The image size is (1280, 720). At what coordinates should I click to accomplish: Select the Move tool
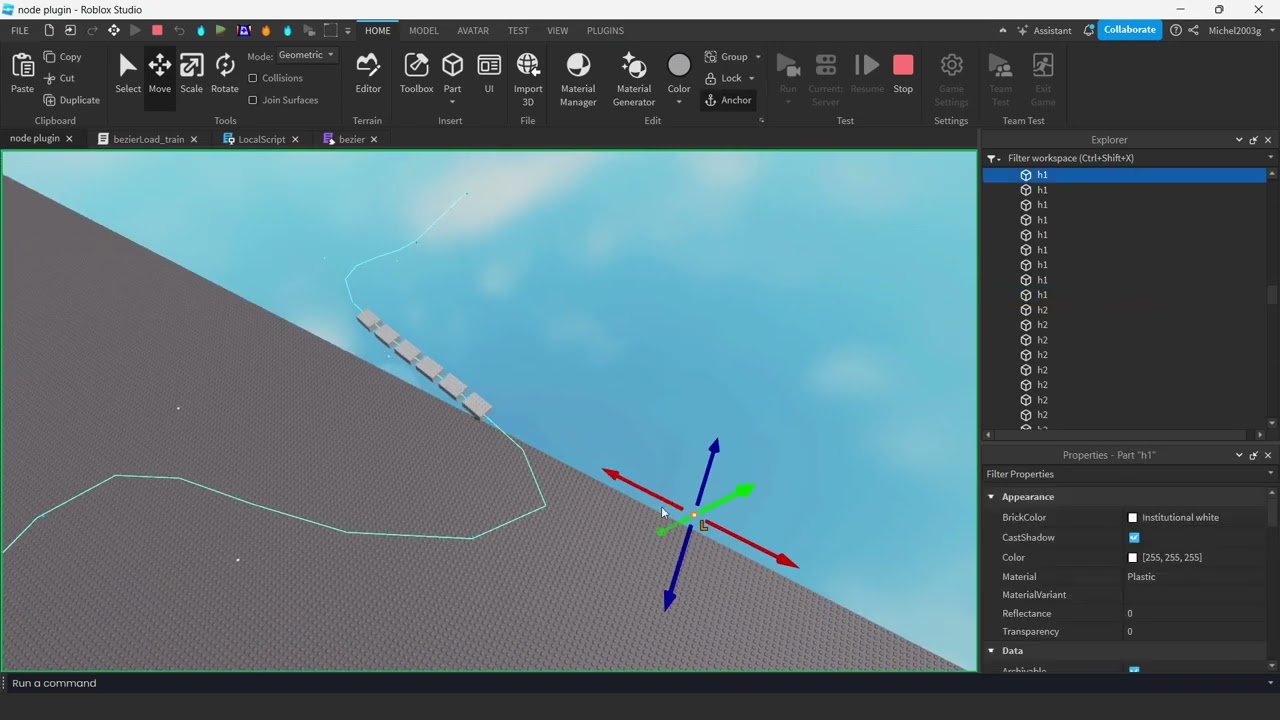159,72
